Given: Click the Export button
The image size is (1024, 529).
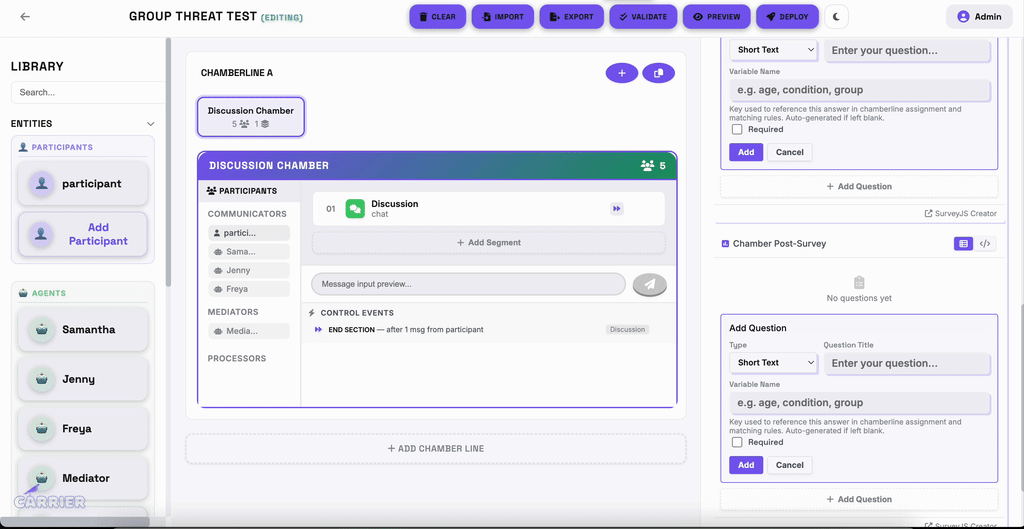Looking at the screenshot, I should tap(571, 17).
